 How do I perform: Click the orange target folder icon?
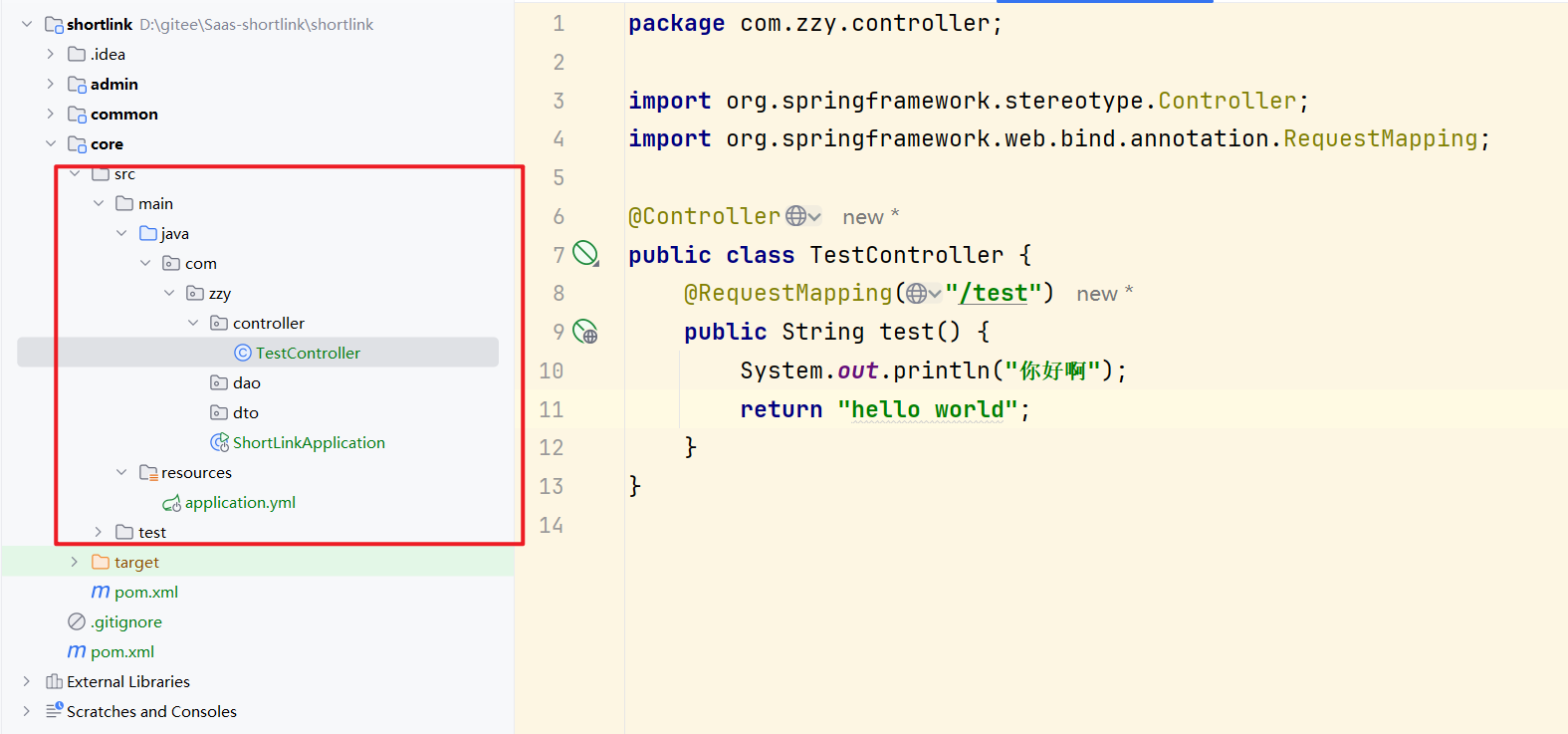coord(101,562)
